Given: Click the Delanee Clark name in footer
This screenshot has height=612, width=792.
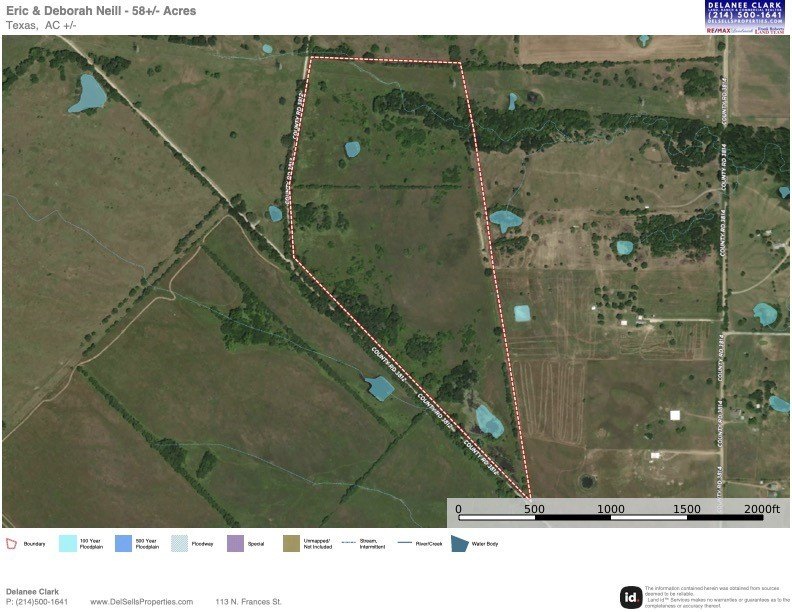Looking at the screenshot, I should point(32,591).
